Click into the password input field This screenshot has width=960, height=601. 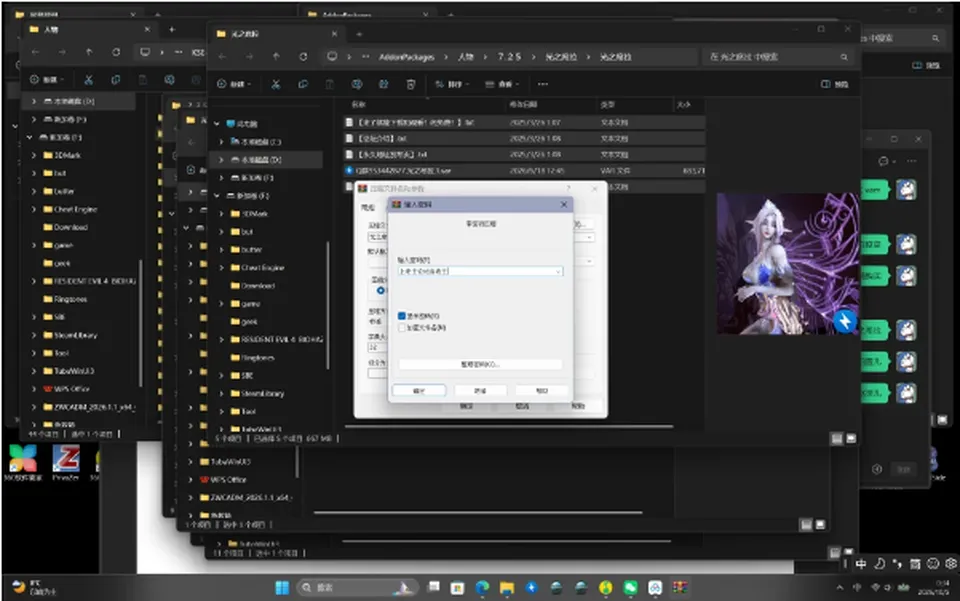click(x=480, y=271)
